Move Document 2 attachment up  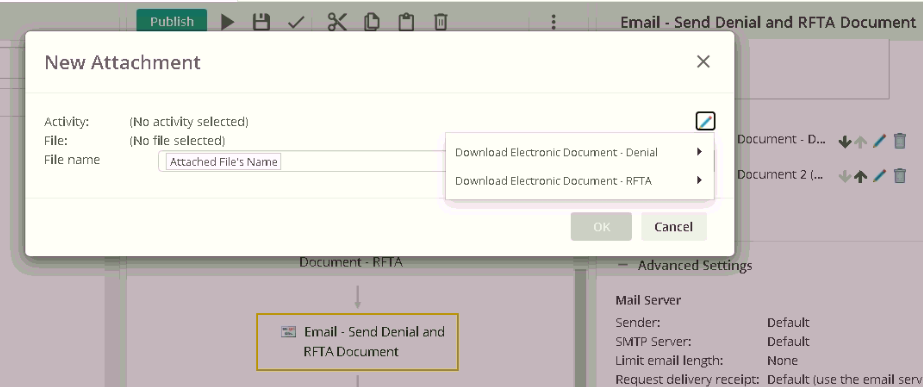click(x=861, y=176)
